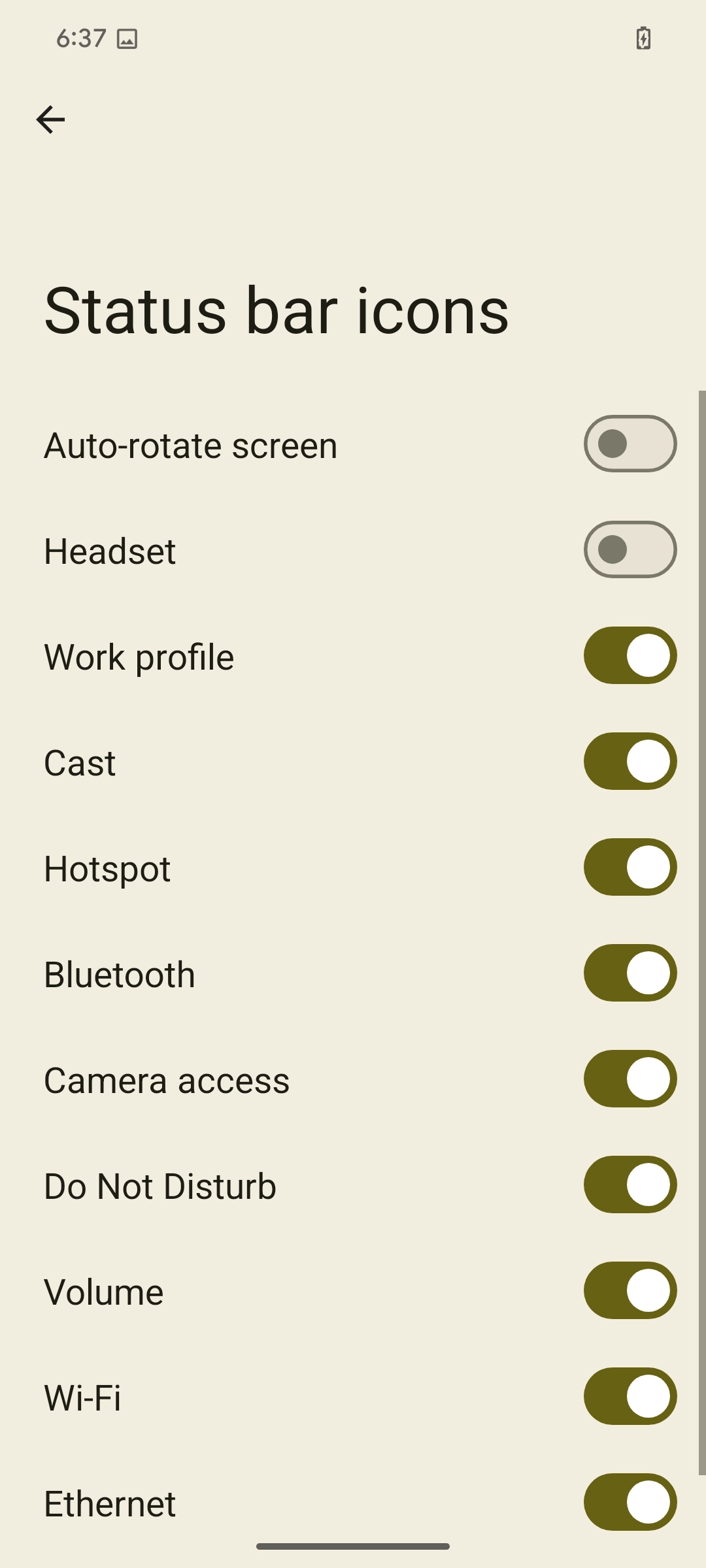The width and height of the screenshot is (706, 1568).
Task: Tap the picture notification icon in status bar
Action: pyautogui.click(x=127, y=39)
